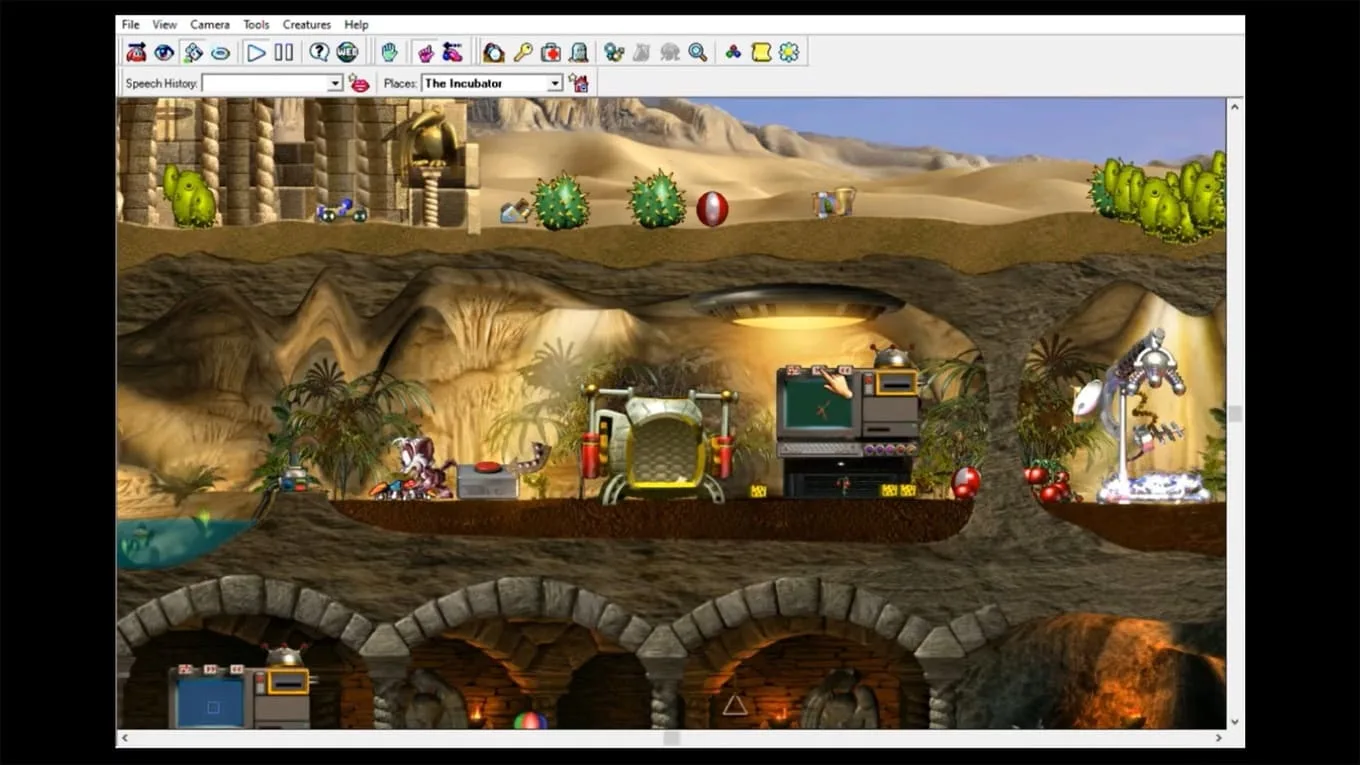Viewport: 1360px width, 765px height.
Task: Click the golden key toolbar icon
Action: (522, 52)
